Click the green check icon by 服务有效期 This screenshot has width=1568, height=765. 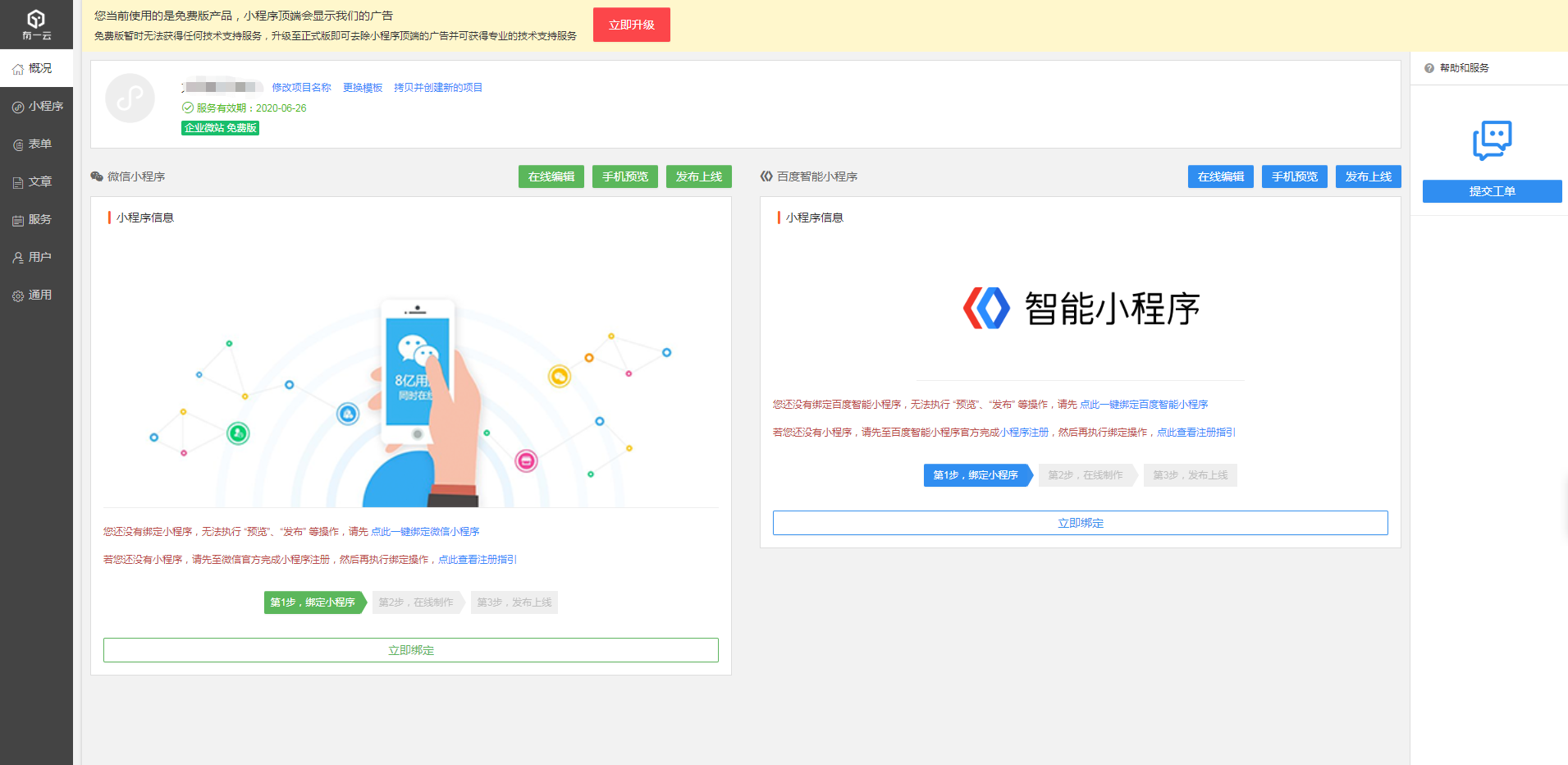click(188, 108)
